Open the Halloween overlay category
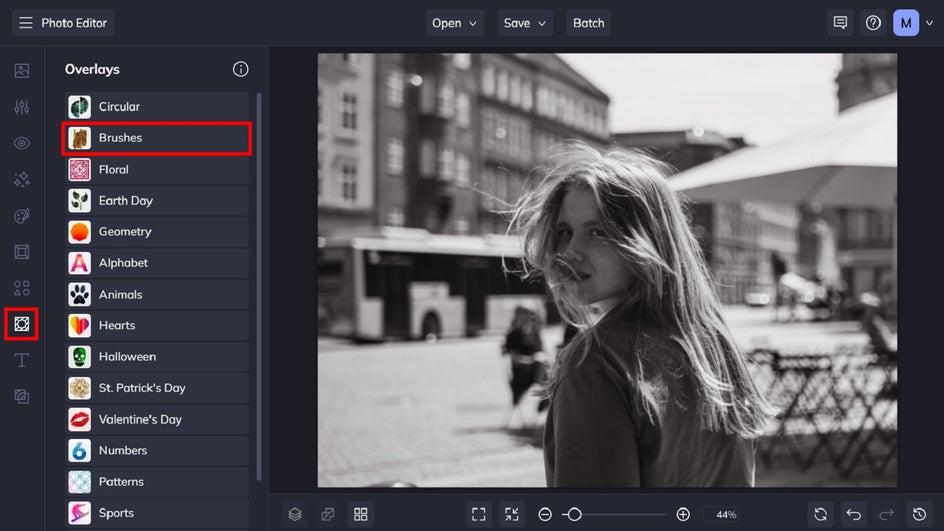This screenshot has width=944, height=531. click(157, 357)
